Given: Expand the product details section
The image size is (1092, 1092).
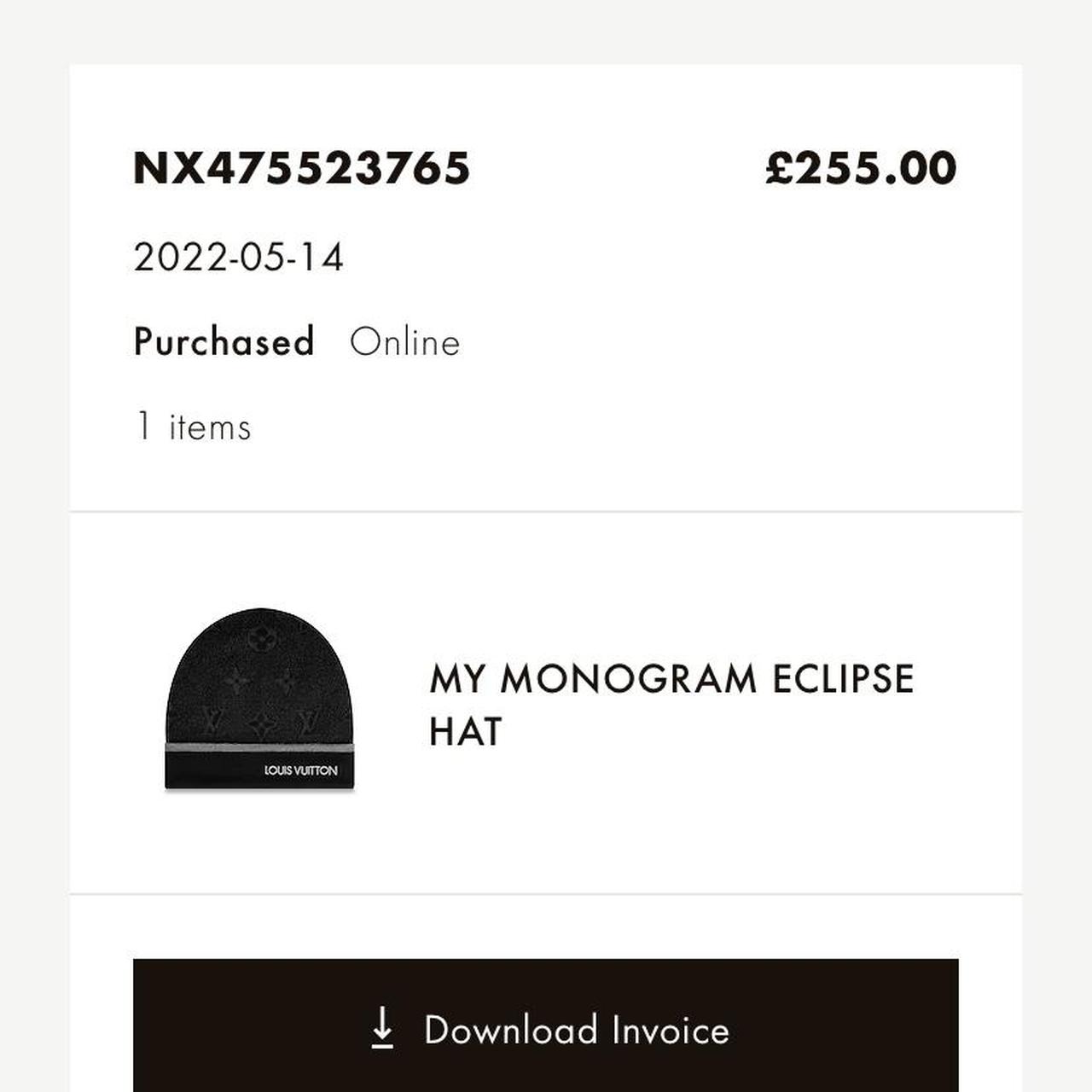Looking at the screenshot, I should point(546,708).
